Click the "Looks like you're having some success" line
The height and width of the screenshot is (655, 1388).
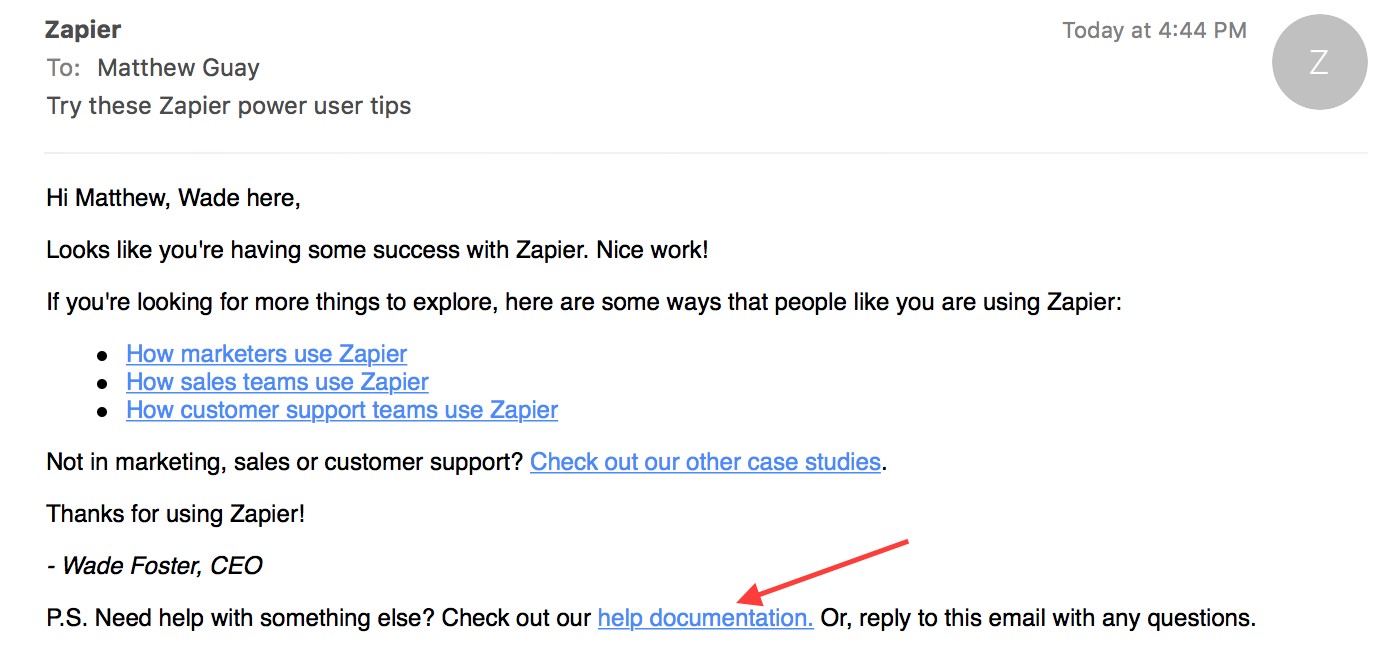click(377, 250)
